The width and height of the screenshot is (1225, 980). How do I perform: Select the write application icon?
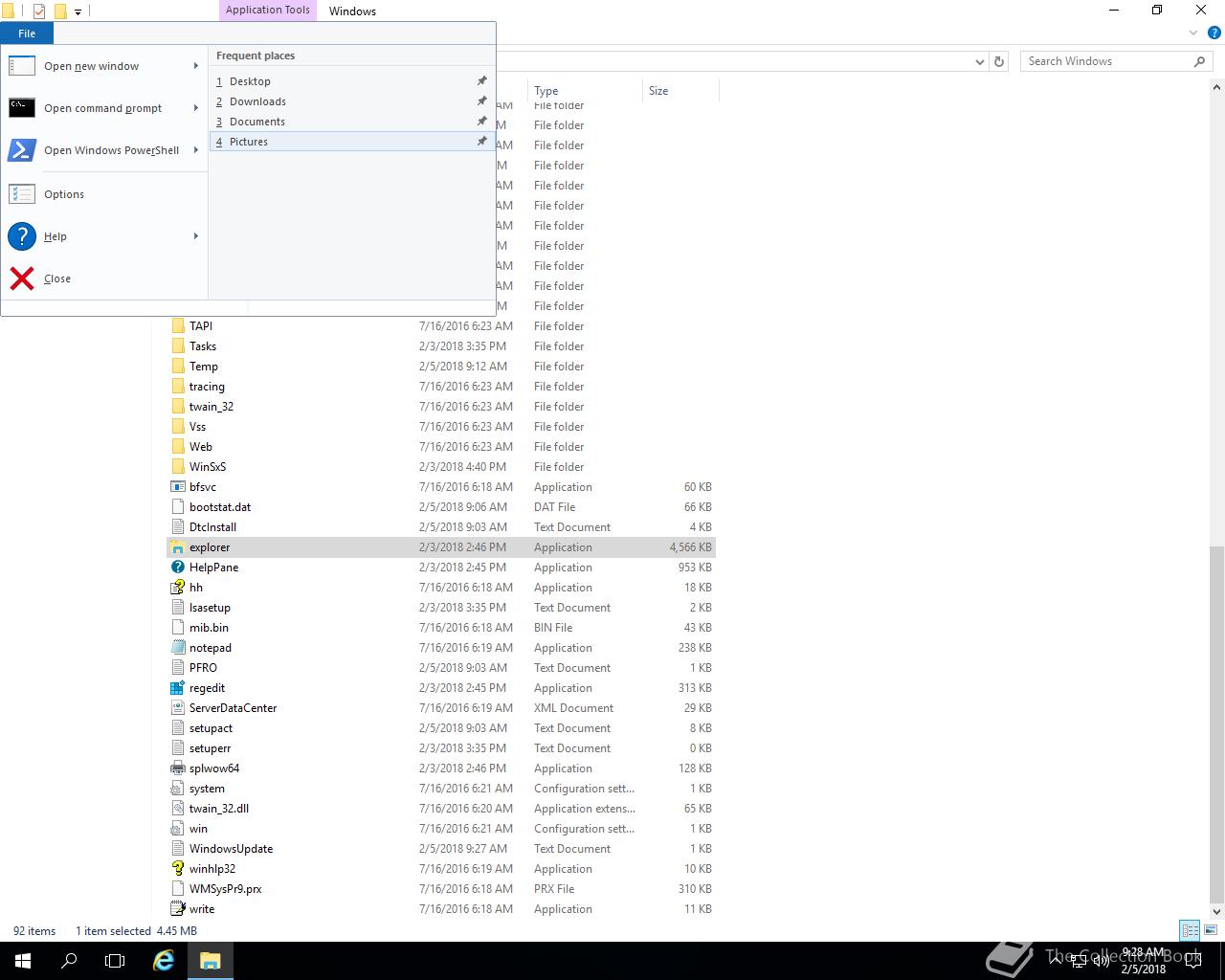pyautogui.click(x=177, y=909)
